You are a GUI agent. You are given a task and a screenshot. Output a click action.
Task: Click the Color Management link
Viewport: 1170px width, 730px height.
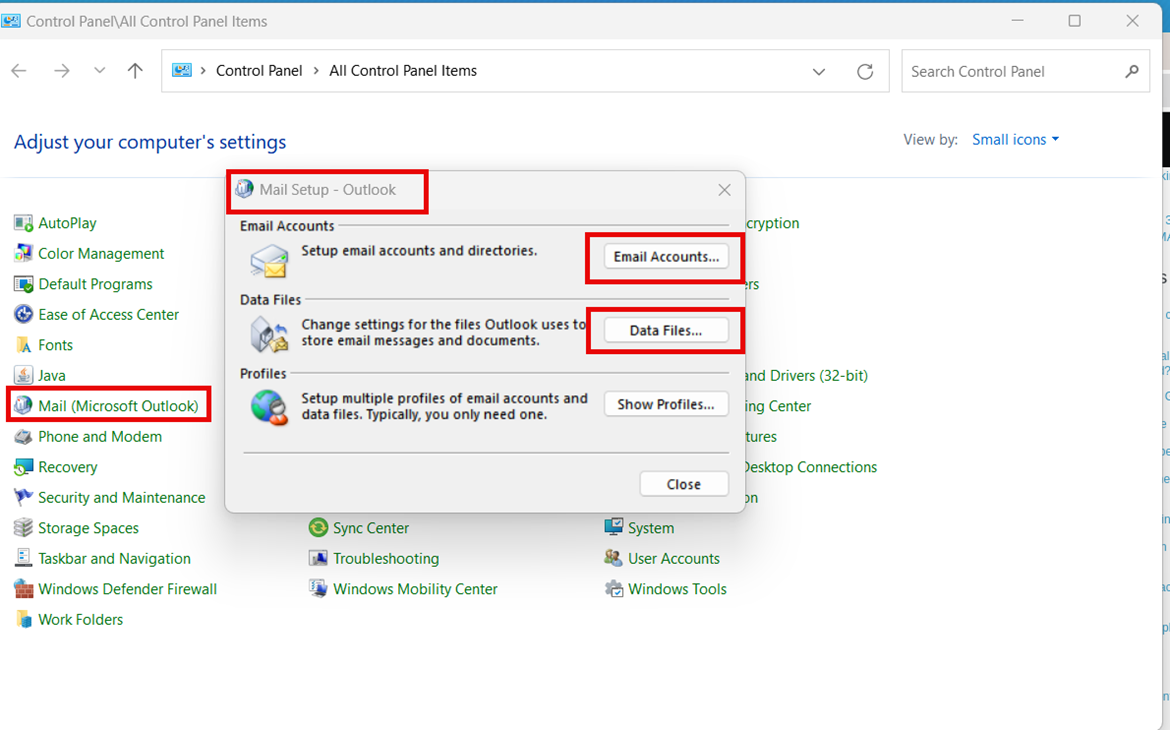(101, 254)
